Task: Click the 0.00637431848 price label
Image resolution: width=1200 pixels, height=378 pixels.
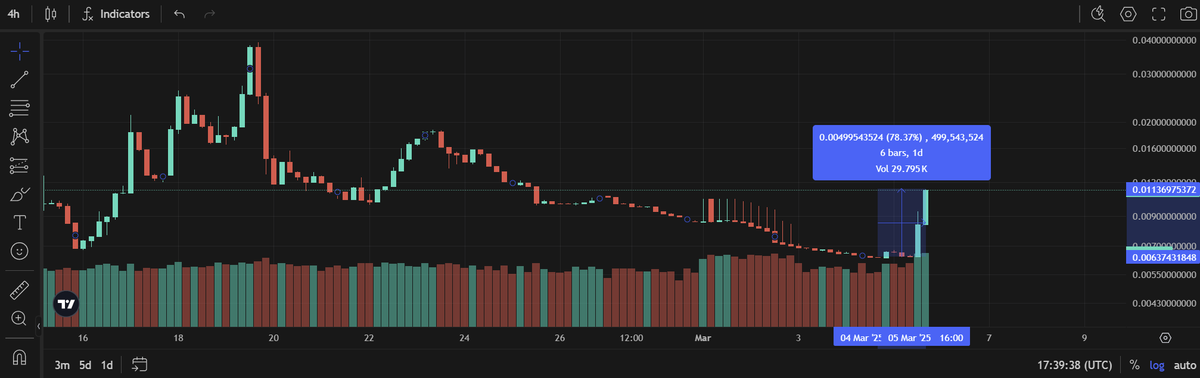Action: (x=1163, y=257)
